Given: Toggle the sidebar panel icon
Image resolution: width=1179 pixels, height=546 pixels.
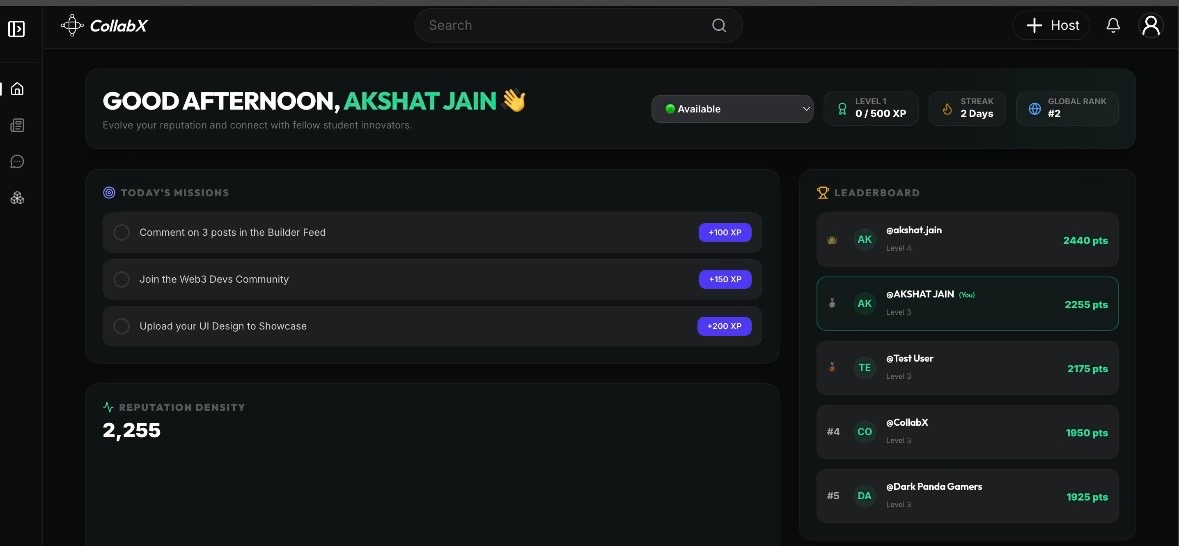Looking at the screenshot, I should 17,29.
